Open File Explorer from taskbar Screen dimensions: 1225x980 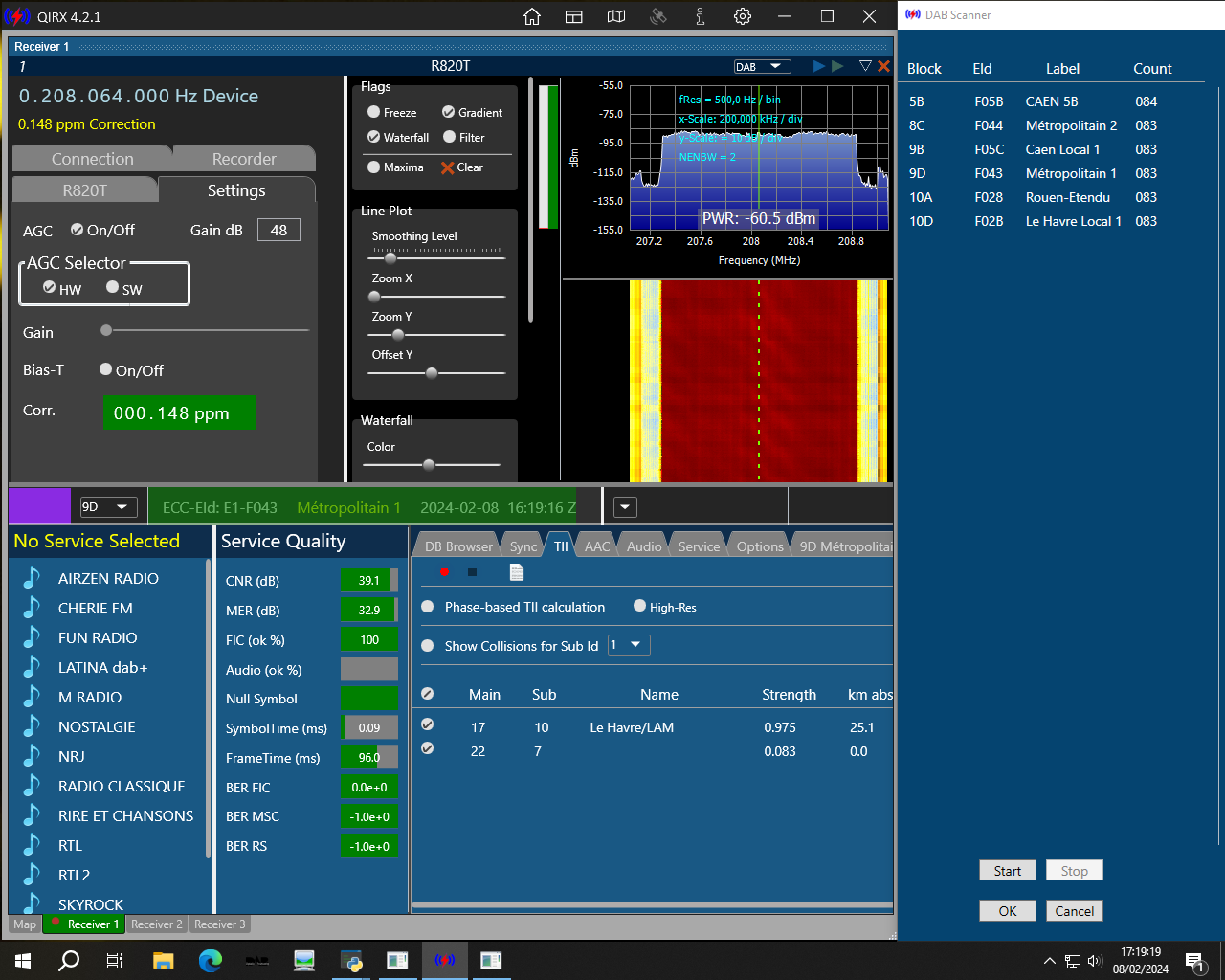click(x=164, y=961)
